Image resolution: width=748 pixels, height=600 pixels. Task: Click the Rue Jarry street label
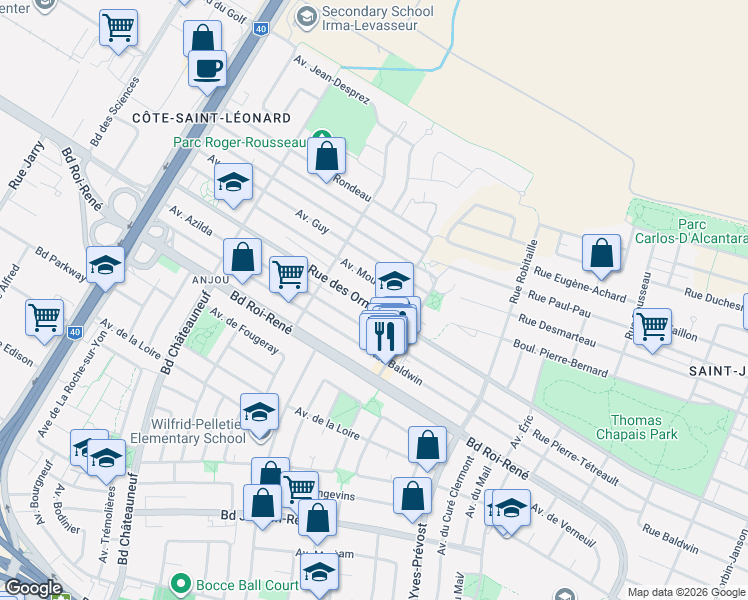tap(26, 165)
